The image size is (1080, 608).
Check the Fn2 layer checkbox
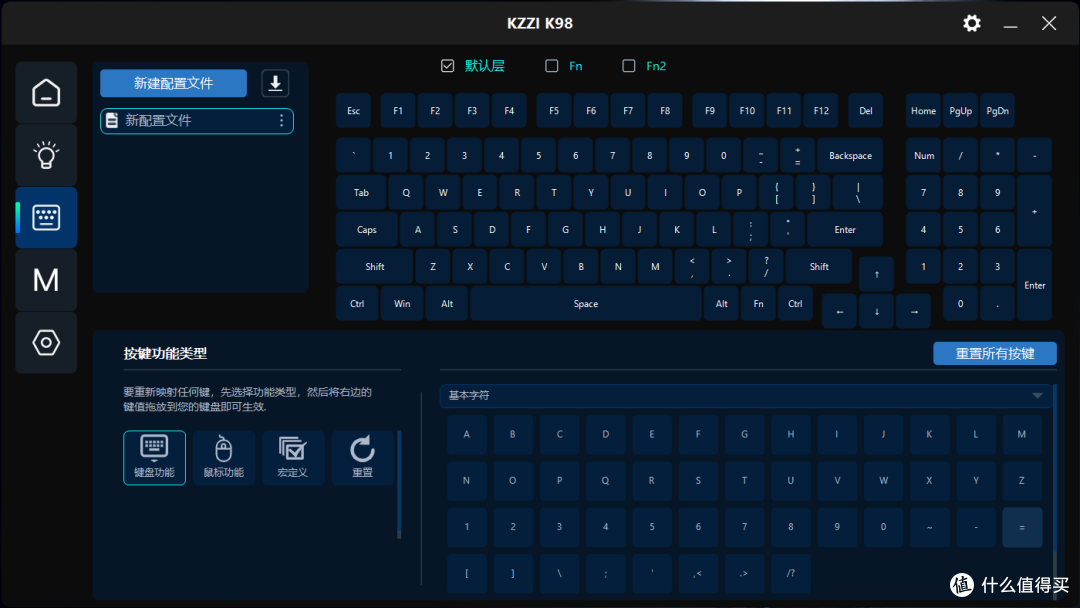click(629, 66)
